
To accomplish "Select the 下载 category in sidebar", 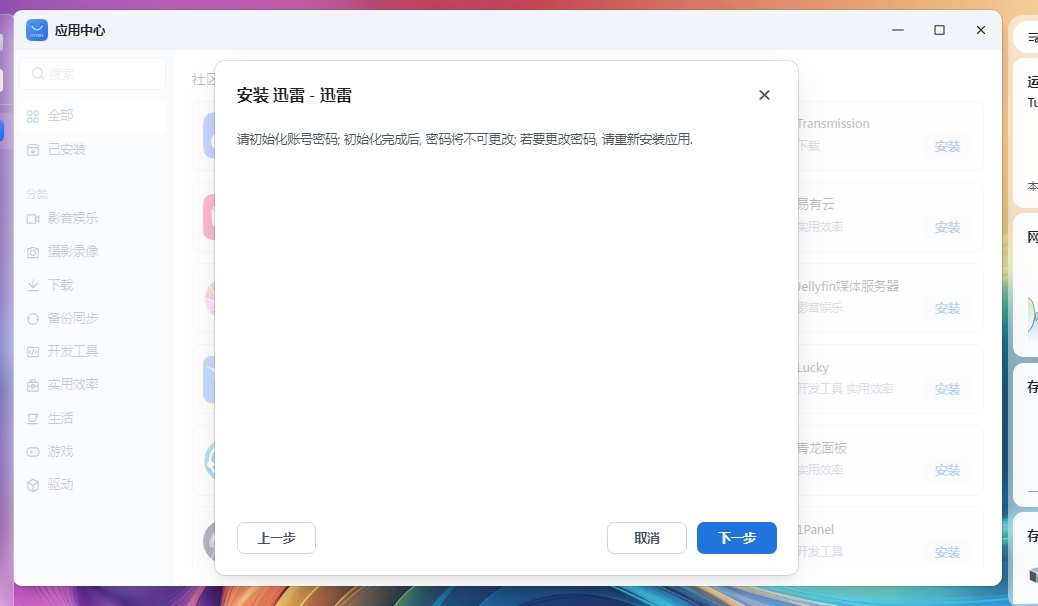I will 93,285.
